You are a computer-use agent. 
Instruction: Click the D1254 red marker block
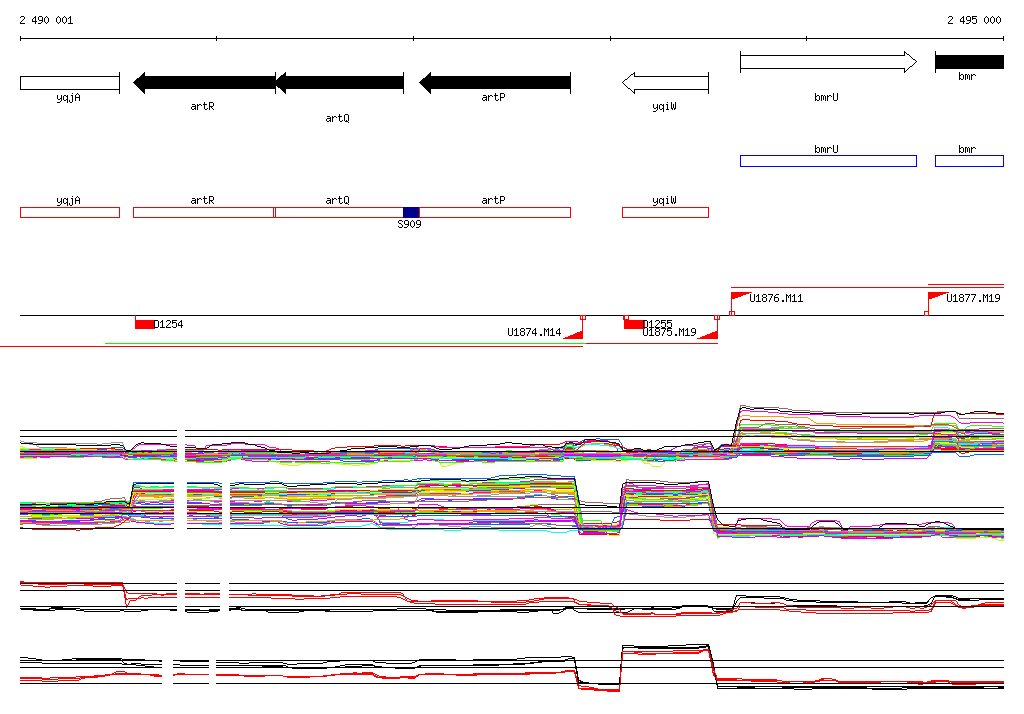(x=144, y=324)
